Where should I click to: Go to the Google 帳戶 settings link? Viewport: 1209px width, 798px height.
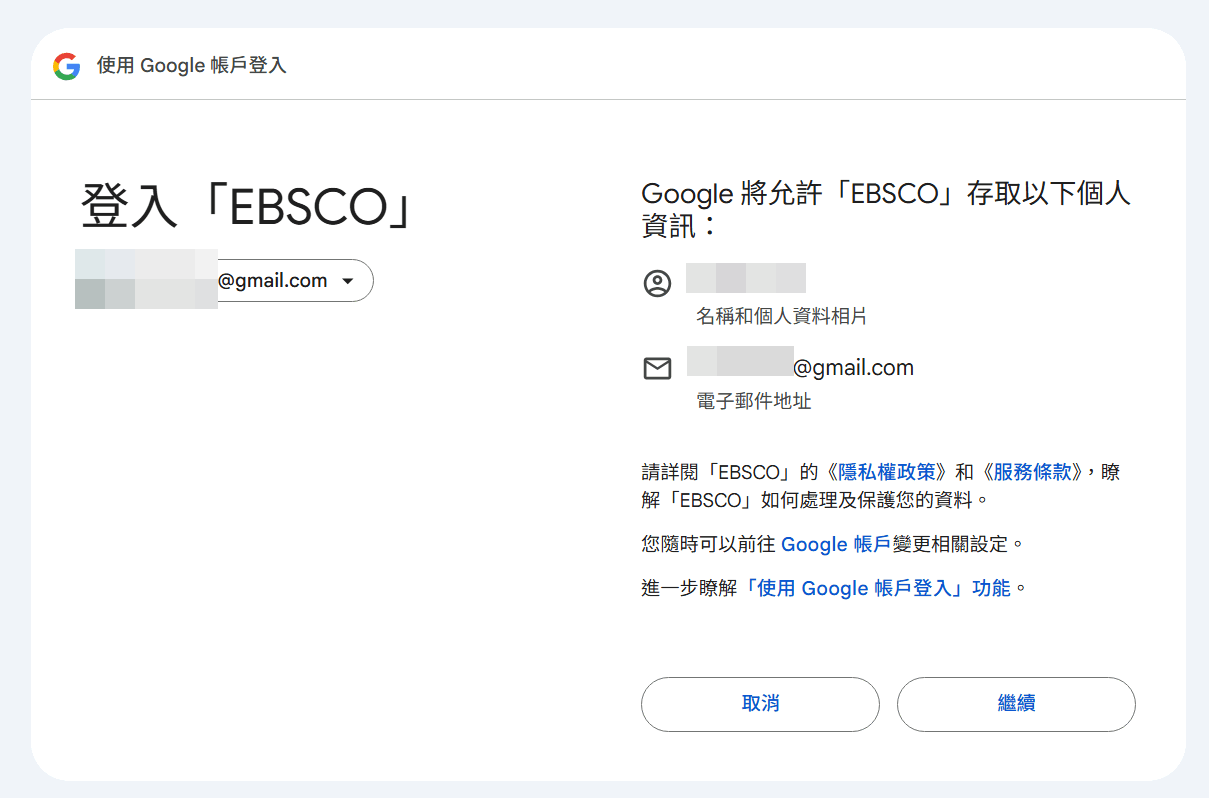[835, 545]
